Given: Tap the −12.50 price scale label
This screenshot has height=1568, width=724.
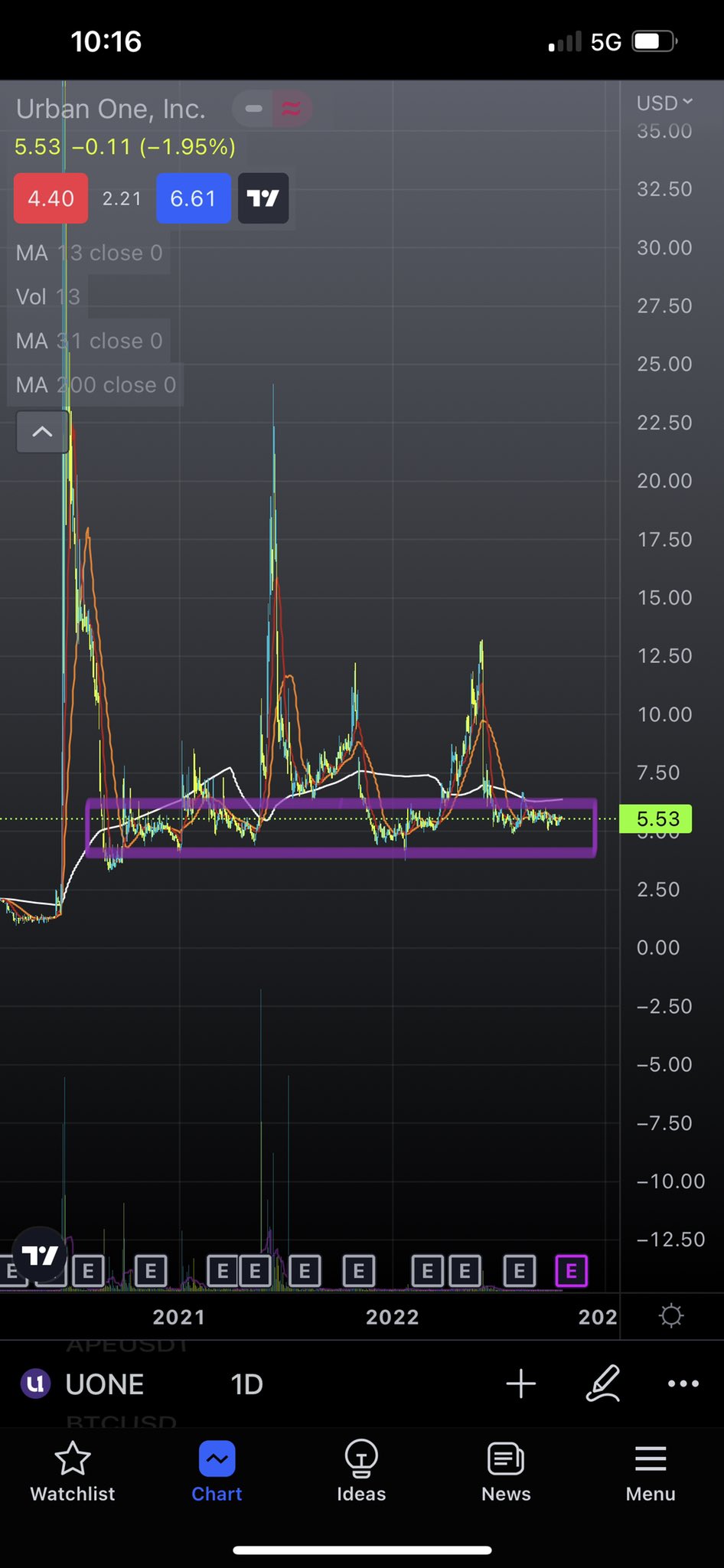Looking at the screenshot, I should (x=670, y=1240).
